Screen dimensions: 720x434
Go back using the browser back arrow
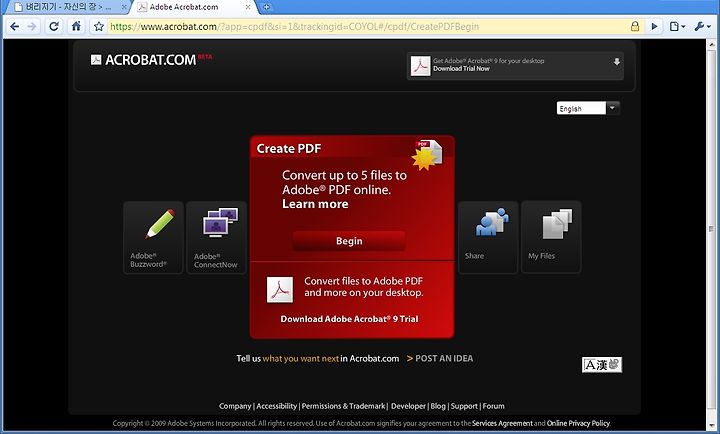pyautogui.click(x=14, y=27)
